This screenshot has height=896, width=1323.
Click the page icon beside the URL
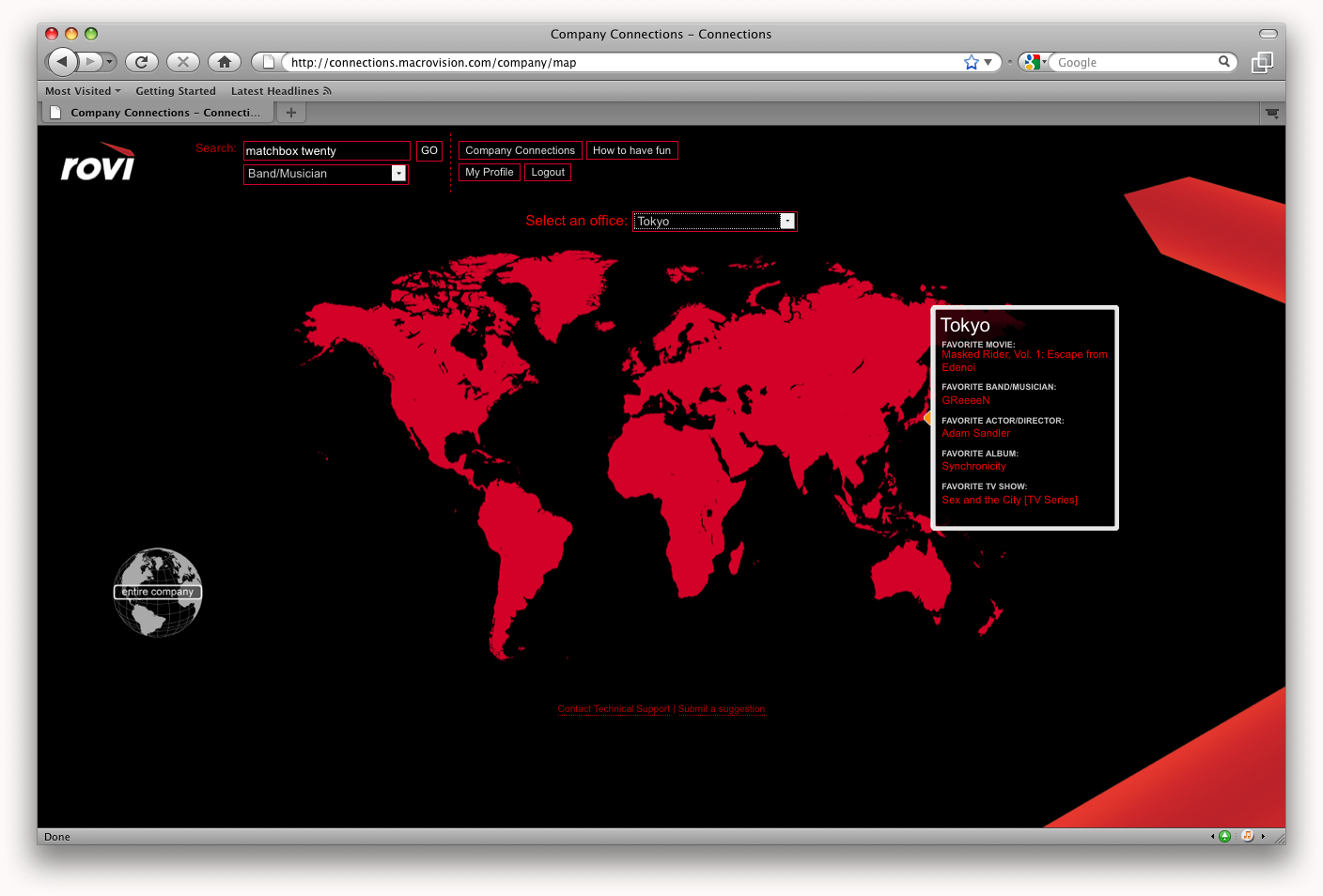[269, 62]
